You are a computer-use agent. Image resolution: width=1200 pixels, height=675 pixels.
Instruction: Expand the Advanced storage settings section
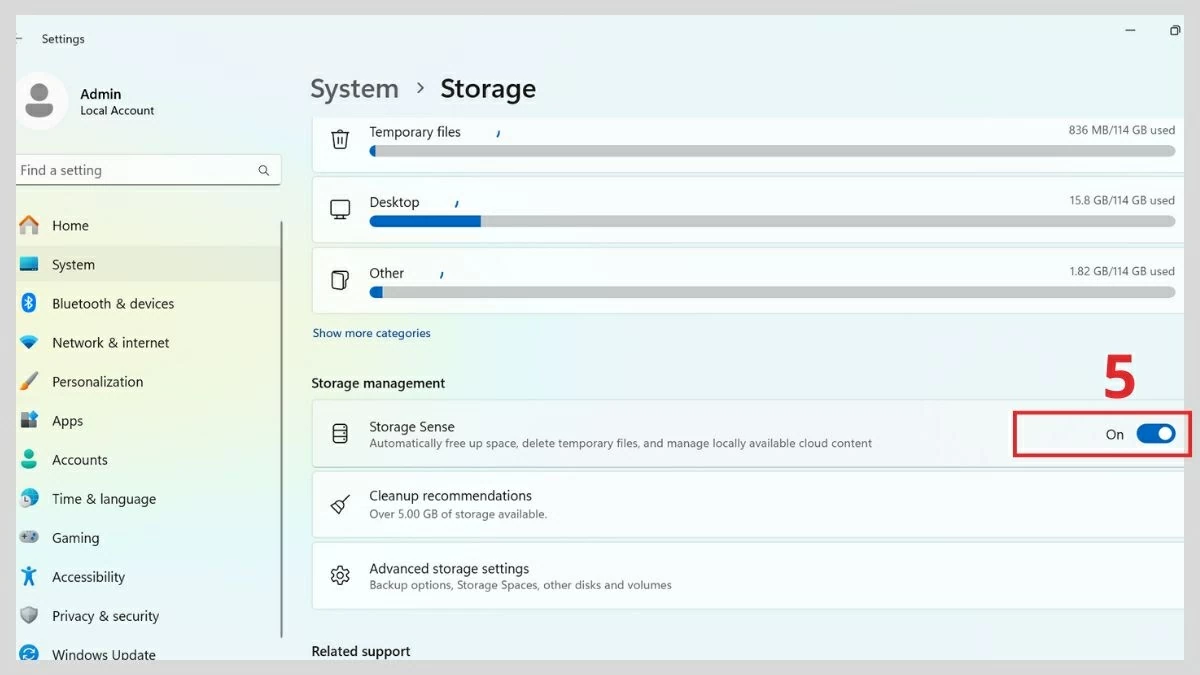click(x=700, y=575)
